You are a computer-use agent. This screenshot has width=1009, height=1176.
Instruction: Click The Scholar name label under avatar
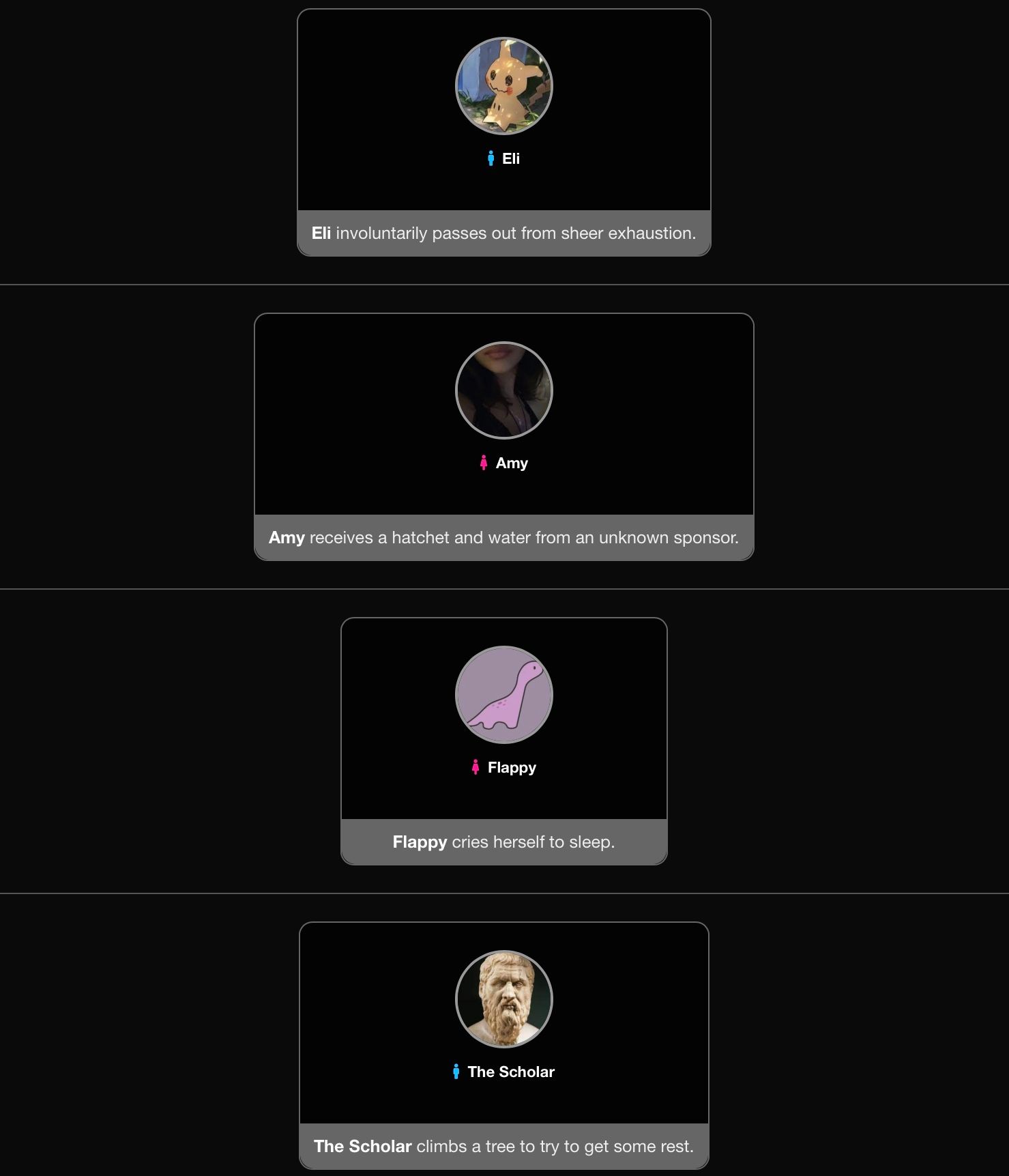(x=511, y=1072)
